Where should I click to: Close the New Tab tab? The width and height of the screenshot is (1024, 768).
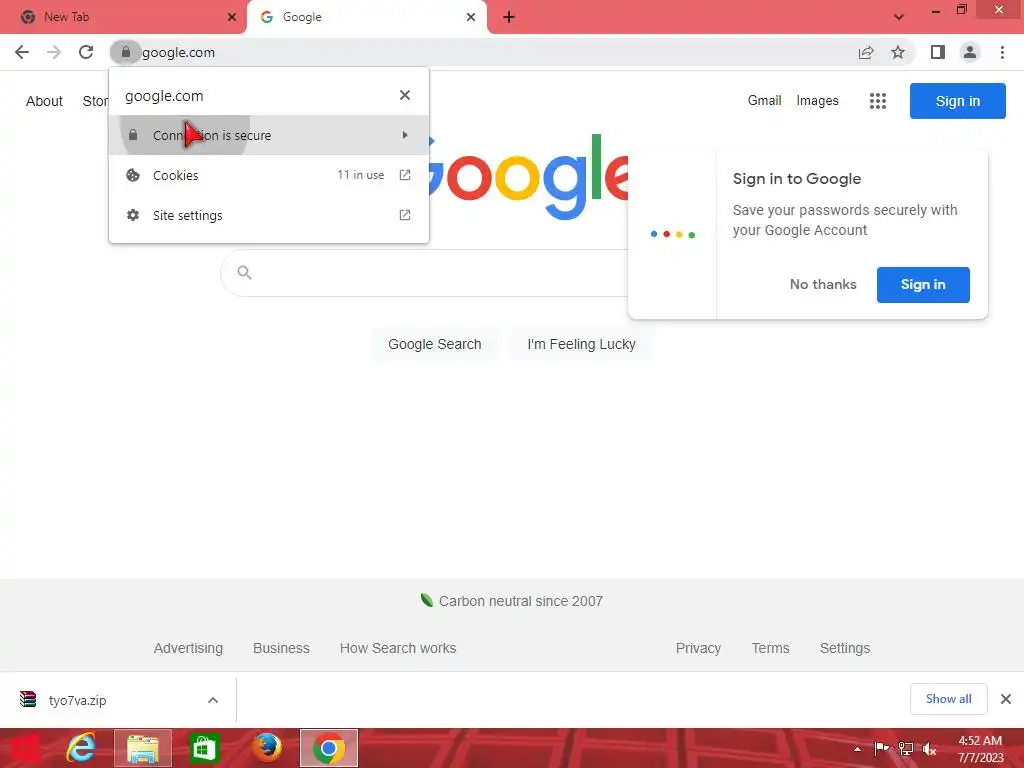pos(232,17)
